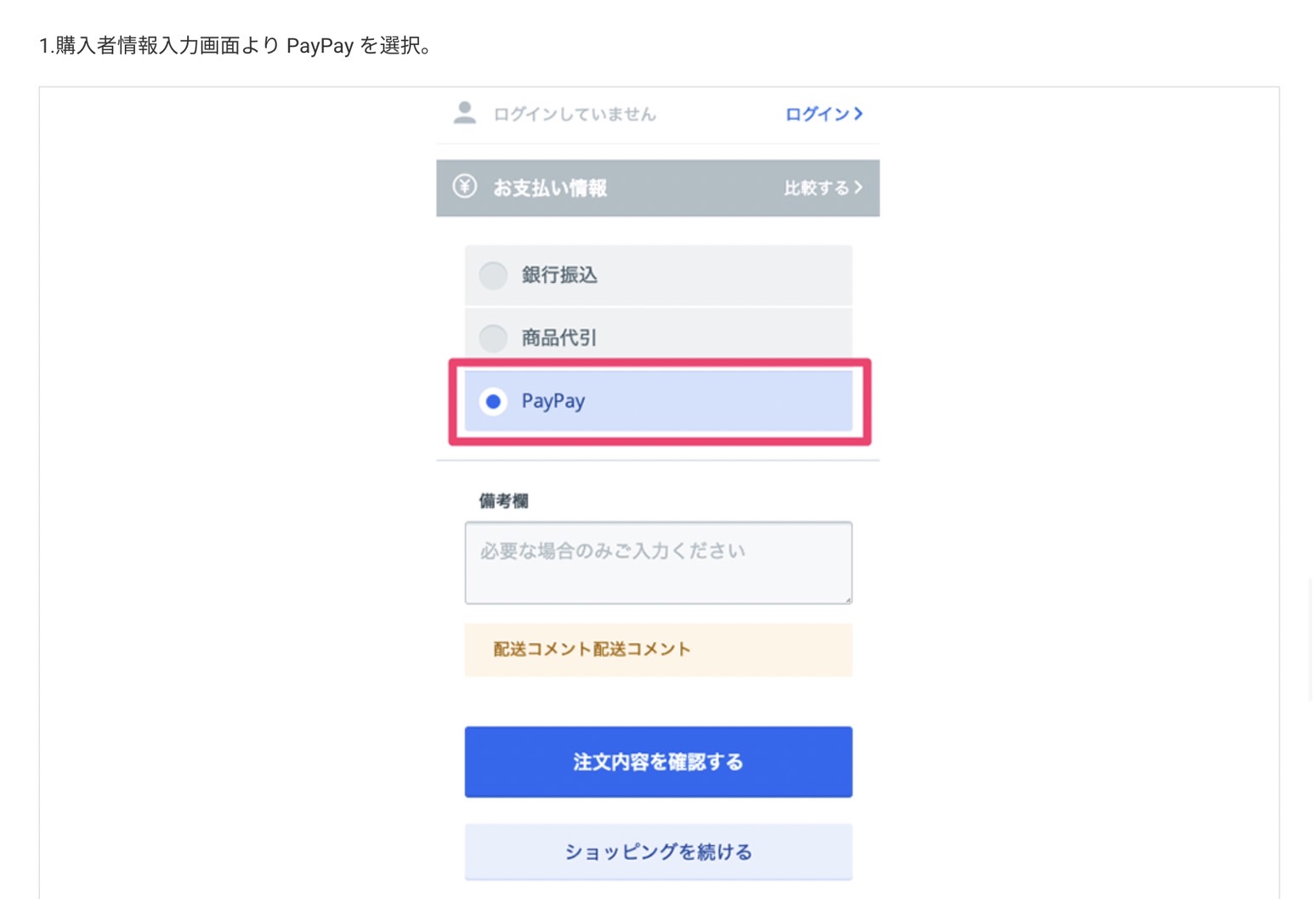Image resolution: width=1316 pixels, height=899 pixels.
Task: Click the user avatar icon
Action: coord(464,113)
